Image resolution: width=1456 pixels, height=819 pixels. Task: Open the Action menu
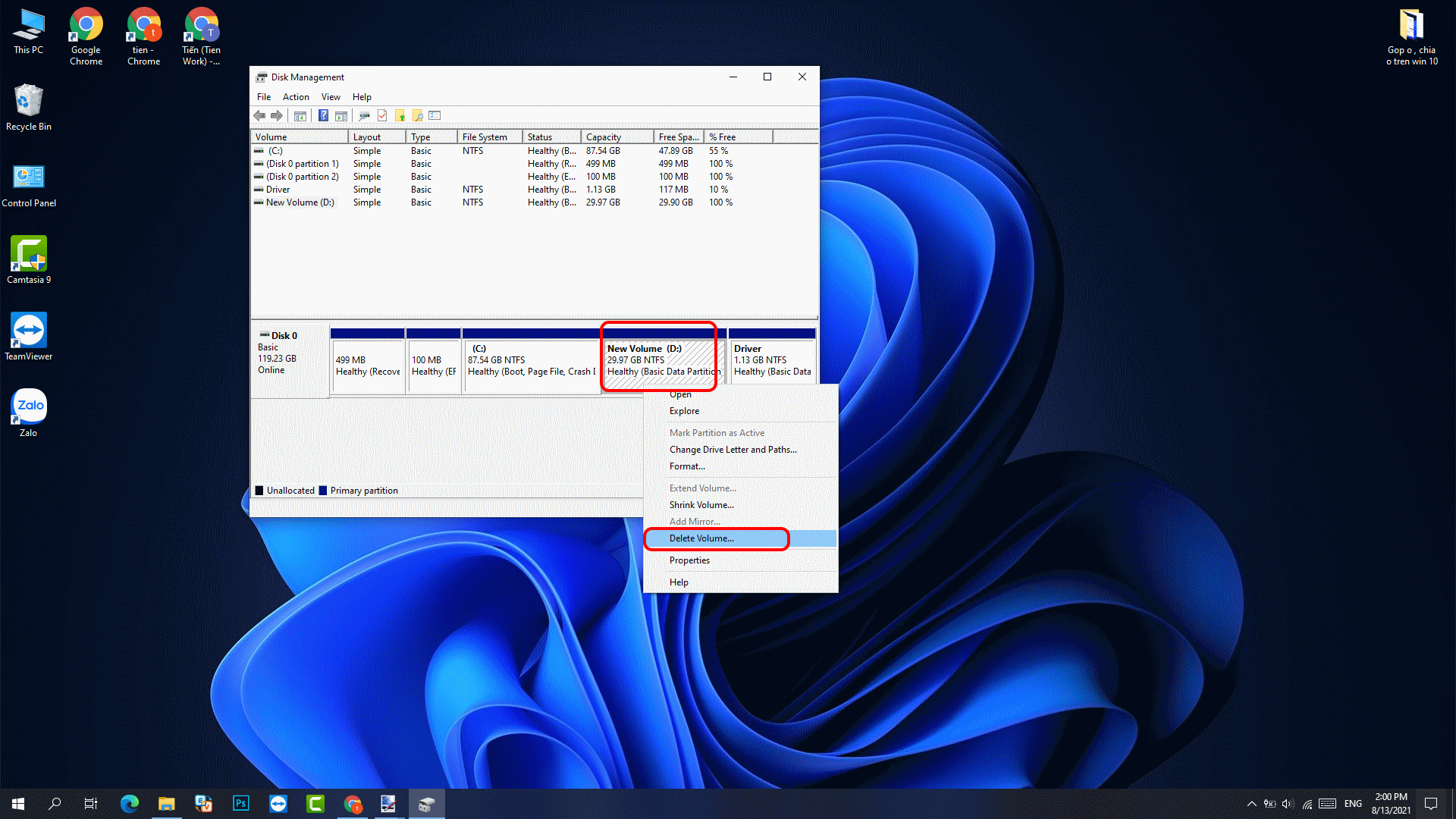point(296,97)
